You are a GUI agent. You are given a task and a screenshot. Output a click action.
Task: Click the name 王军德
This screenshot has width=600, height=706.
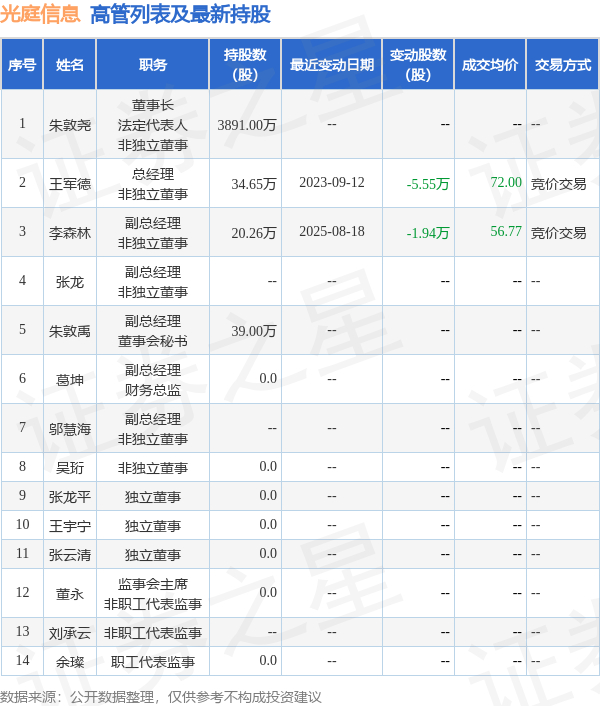70,184
